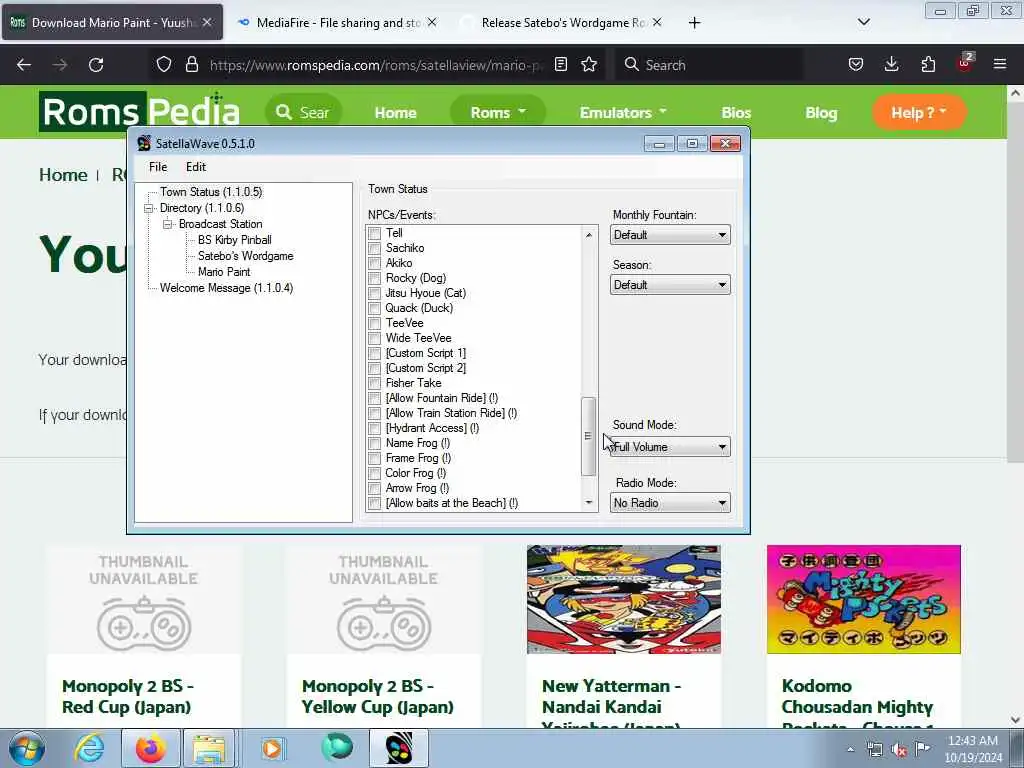Bookmark this page with star icon
This screenshot has width=1024, height=768.
pos(589,65)
